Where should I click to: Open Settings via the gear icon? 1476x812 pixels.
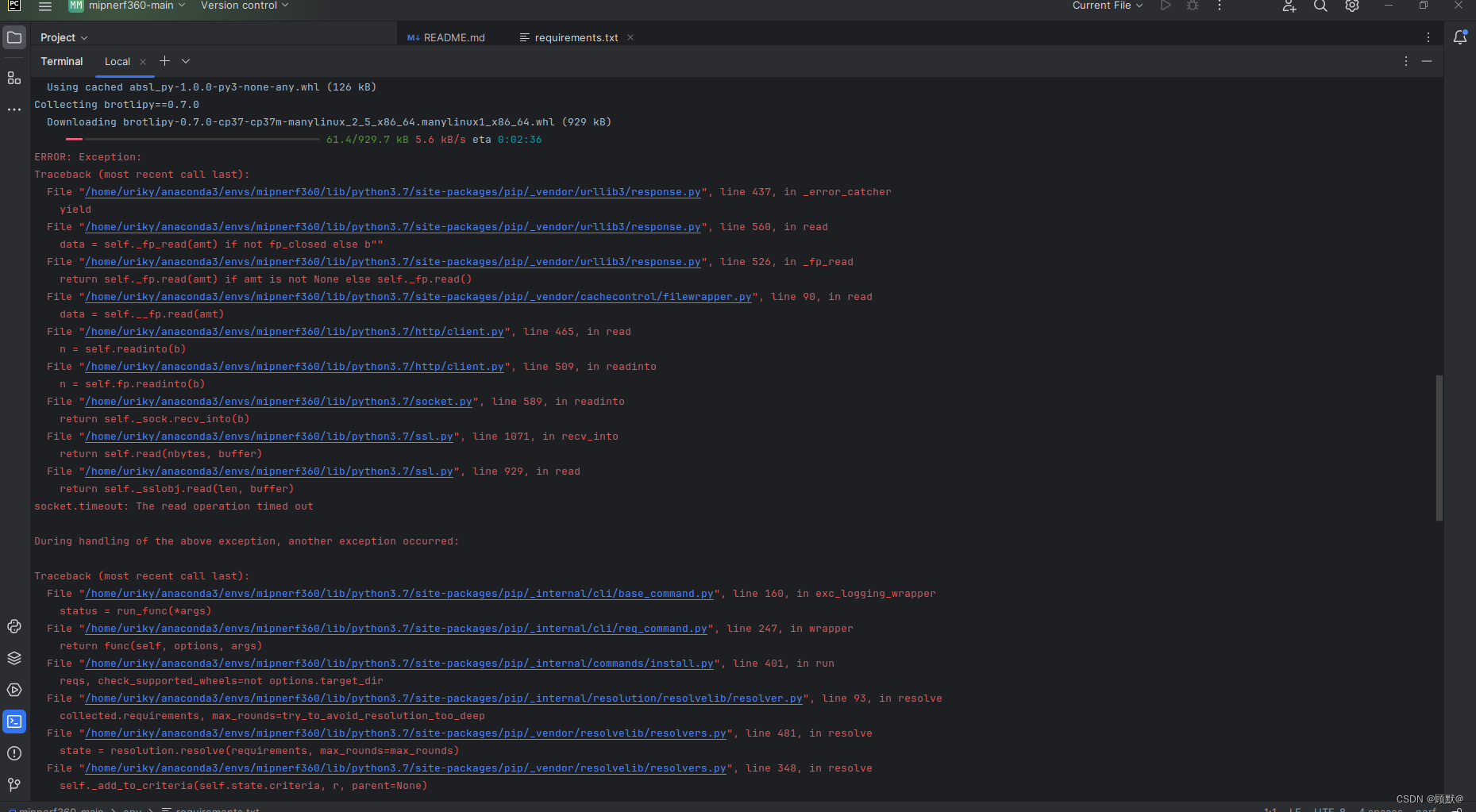click(1351, 6)
